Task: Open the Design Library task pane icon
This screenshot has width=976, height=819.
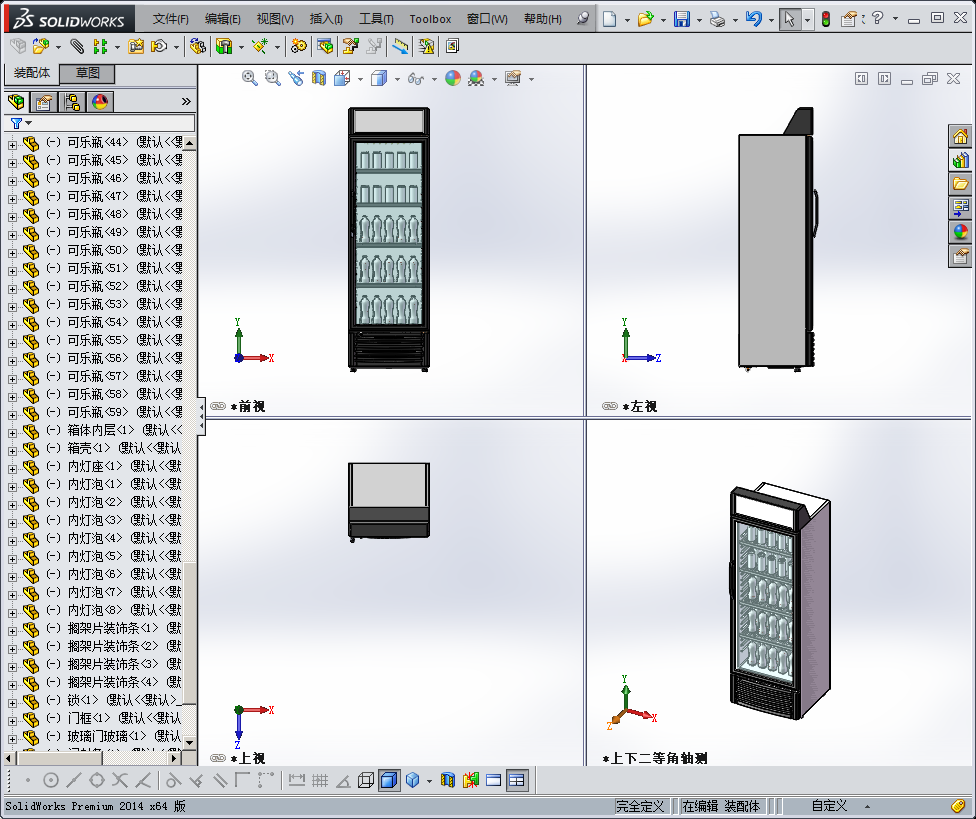Action: (x=960, y=160)
